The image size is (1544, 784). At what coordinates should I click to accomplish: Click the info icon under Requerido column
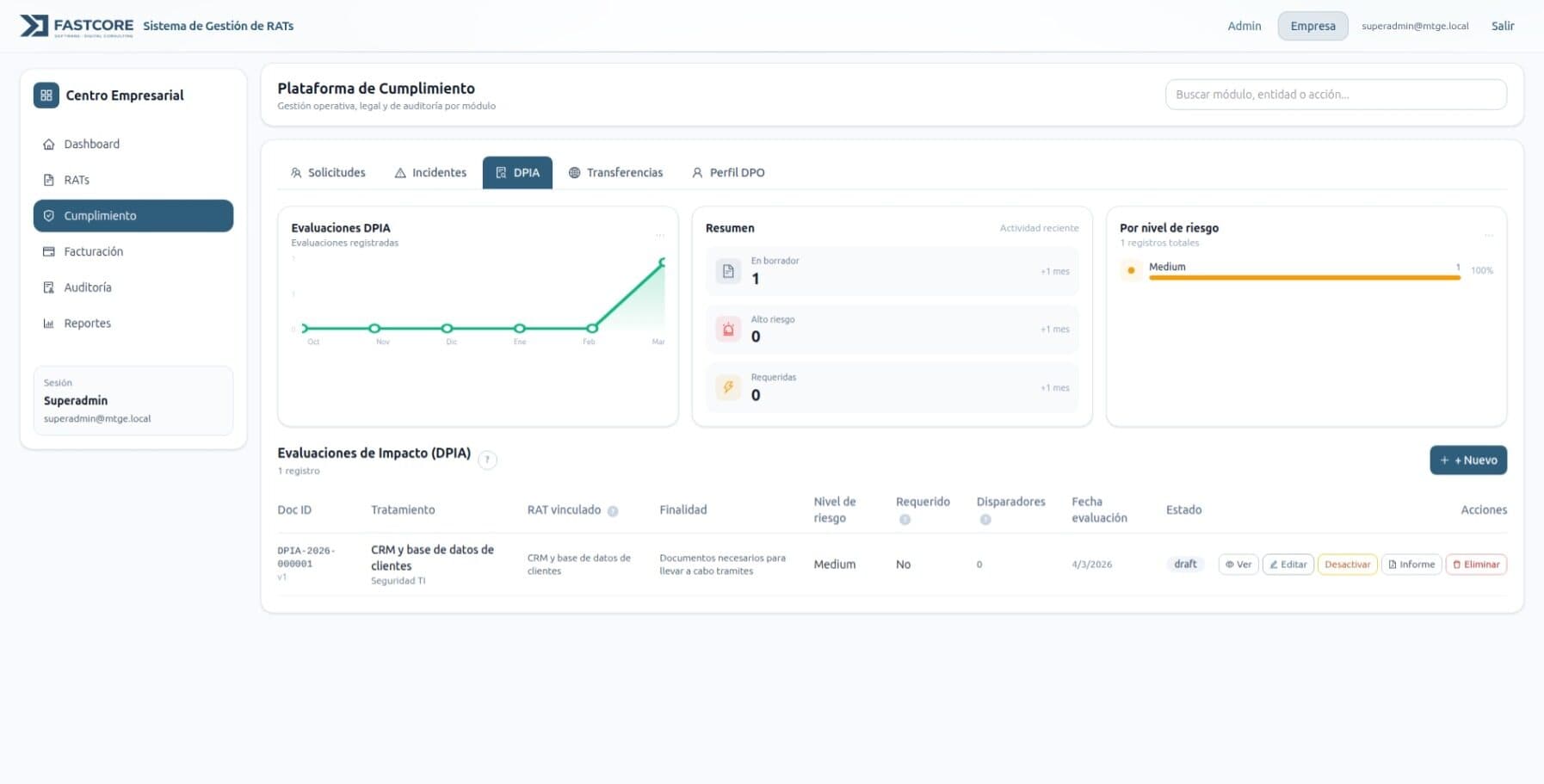[905, 520]
